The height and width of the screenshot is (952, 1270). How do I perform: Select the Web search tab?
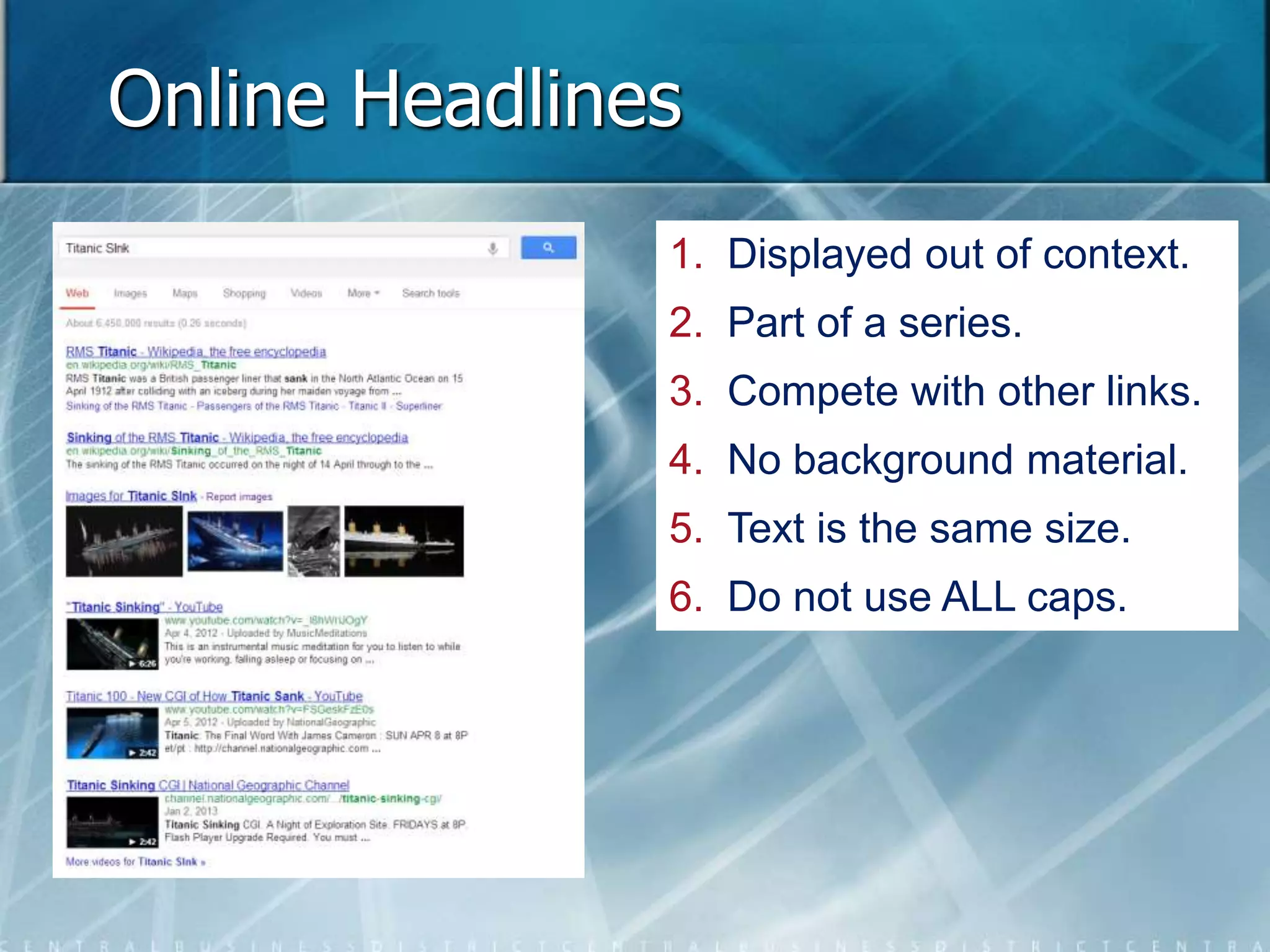click(x=78, y=293)
